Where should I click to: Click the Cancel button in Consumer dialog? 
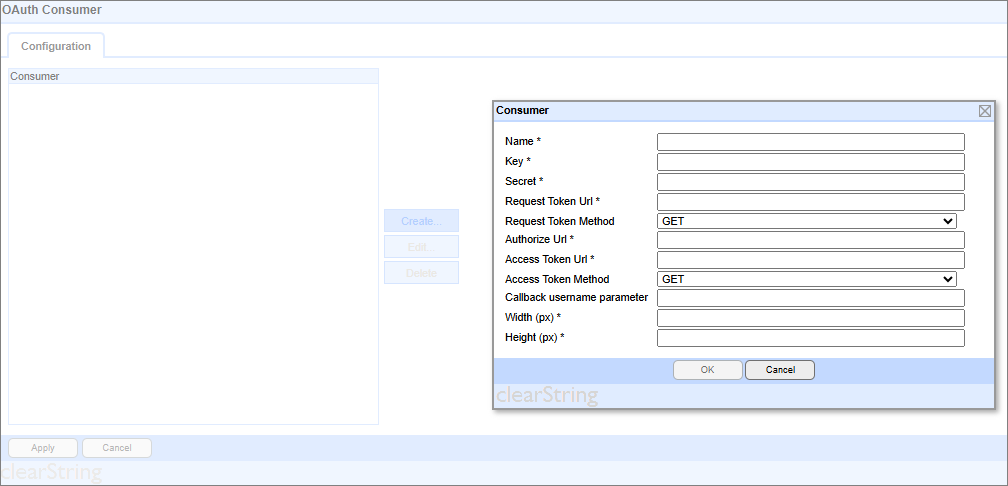(779, 370)
